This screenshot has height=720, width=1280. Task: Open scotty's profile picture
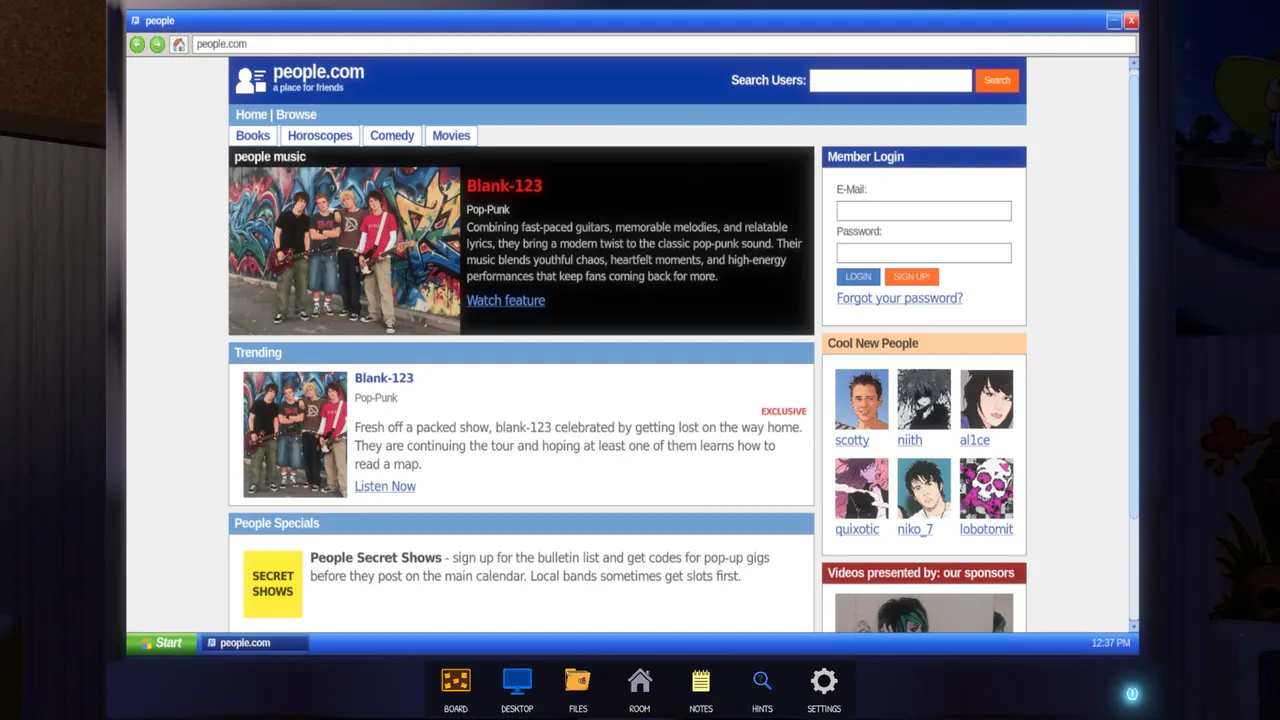coord(862,400)
